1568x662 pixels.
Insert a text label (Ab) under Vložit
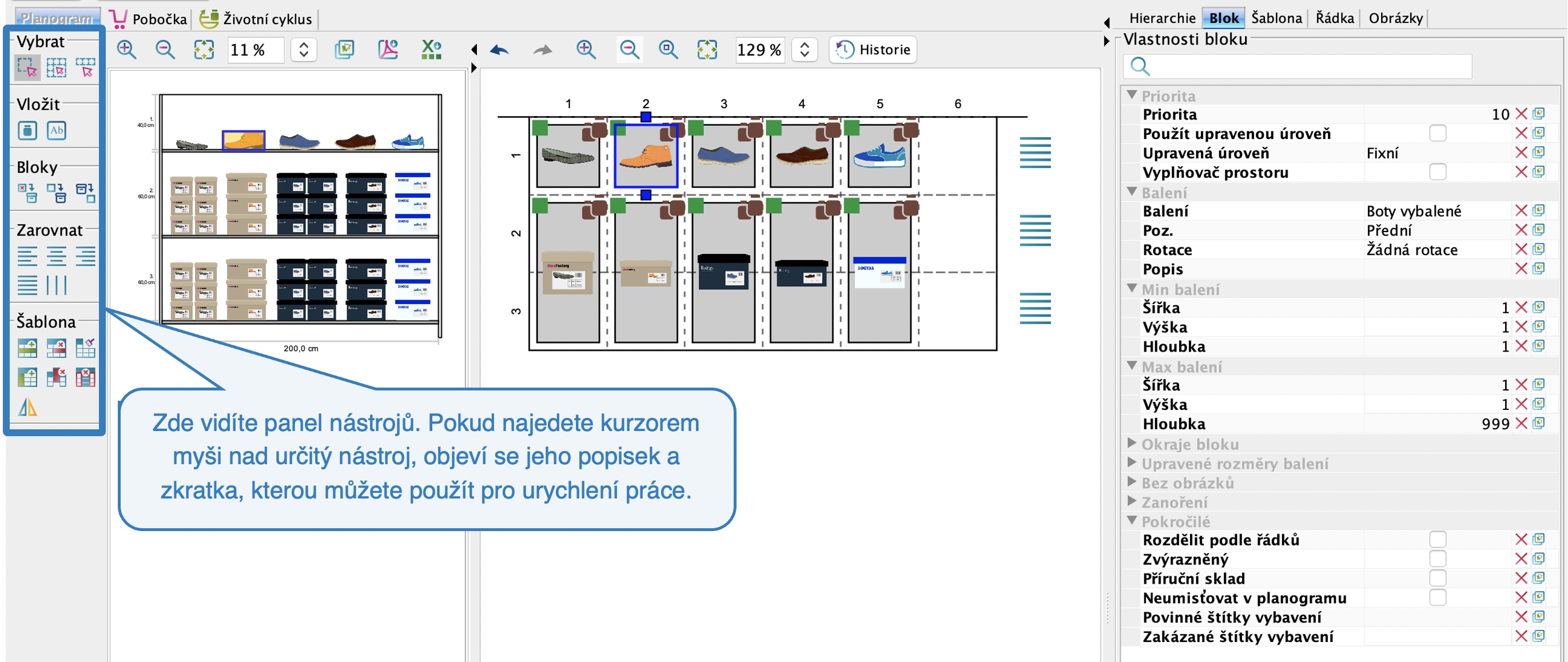(x=57, y=130)
